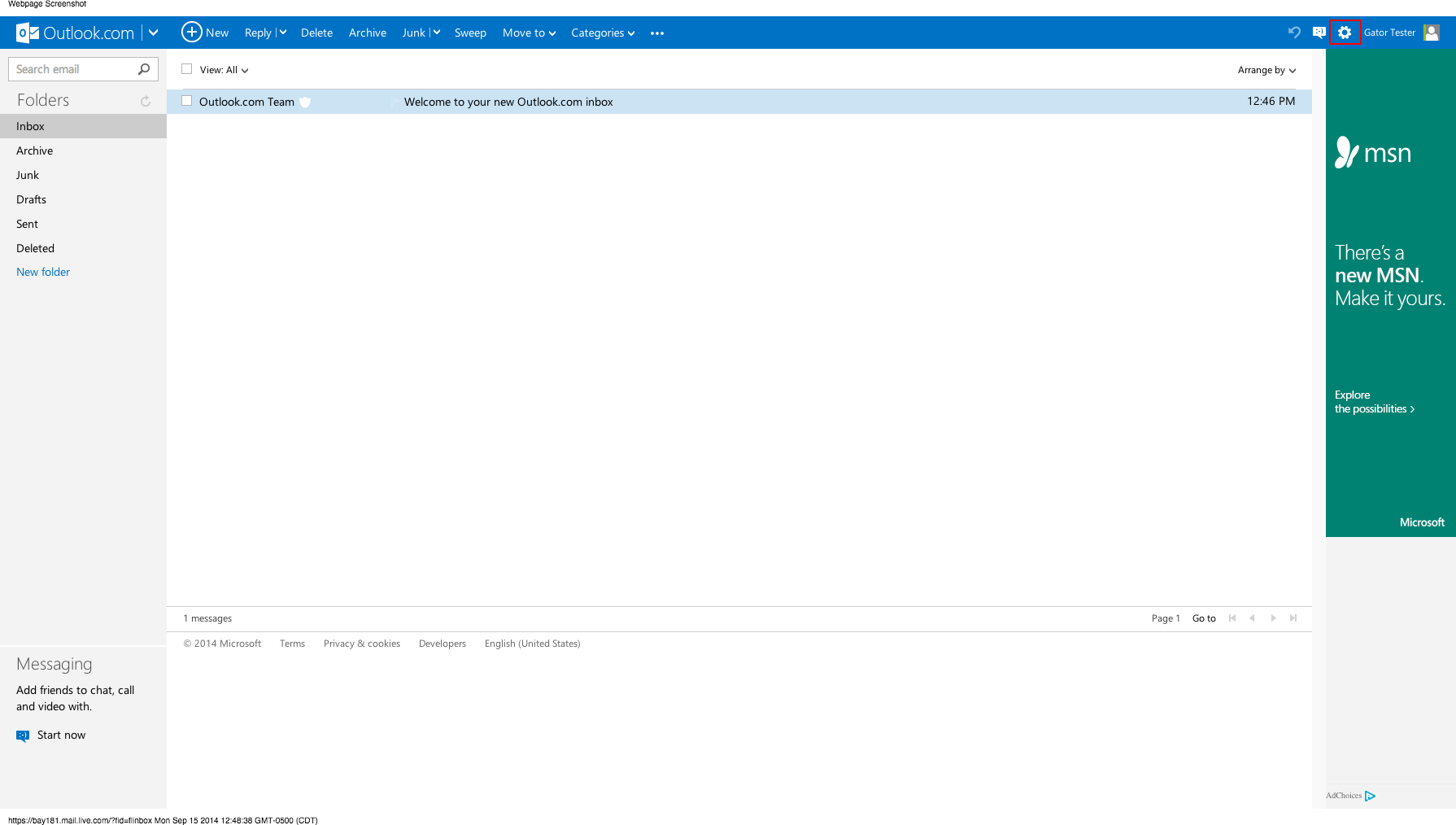Open the Messaging chat icon in the header

tap(1319, 33)
